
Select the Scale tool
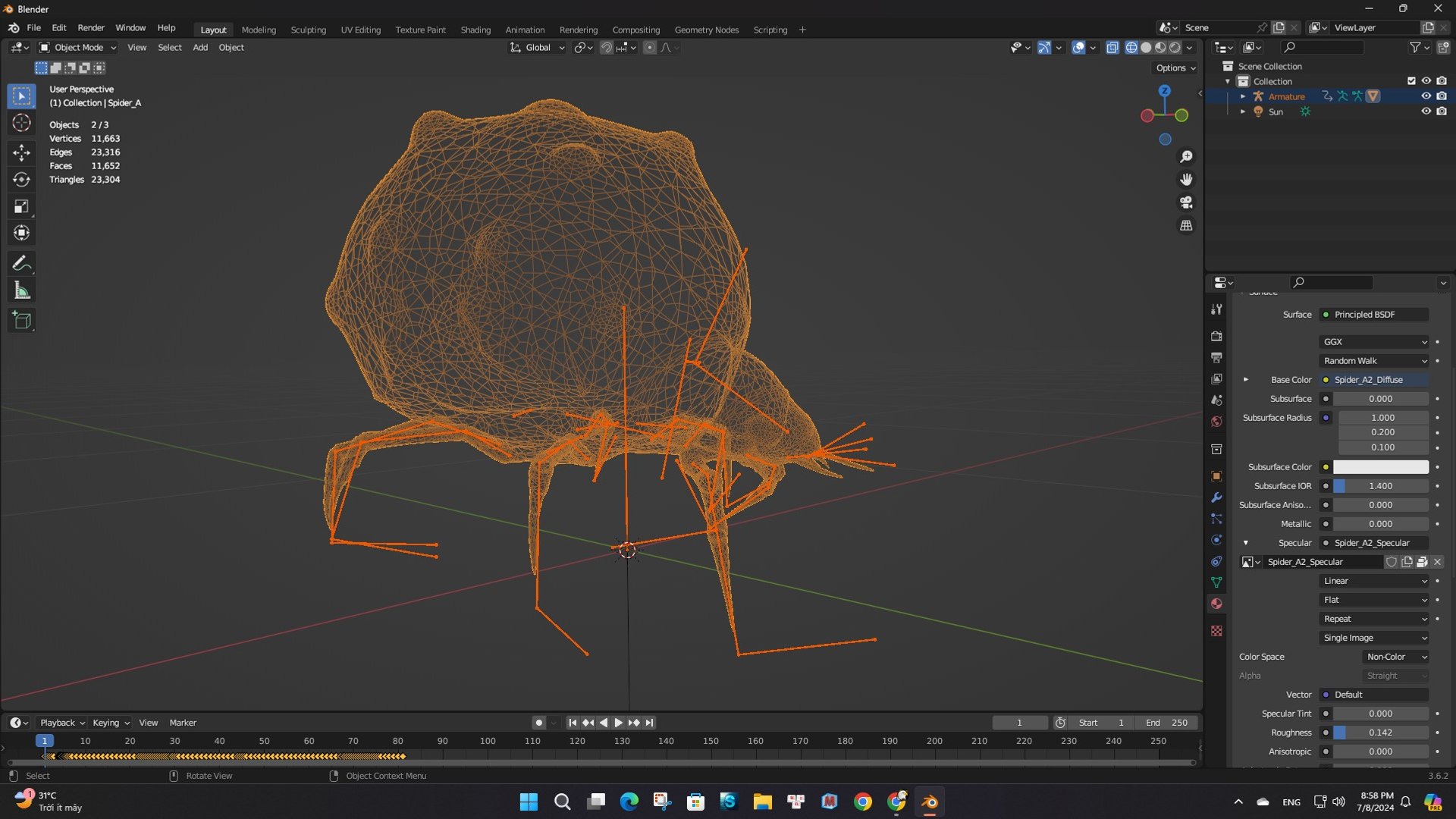click(x=21, y=206)
